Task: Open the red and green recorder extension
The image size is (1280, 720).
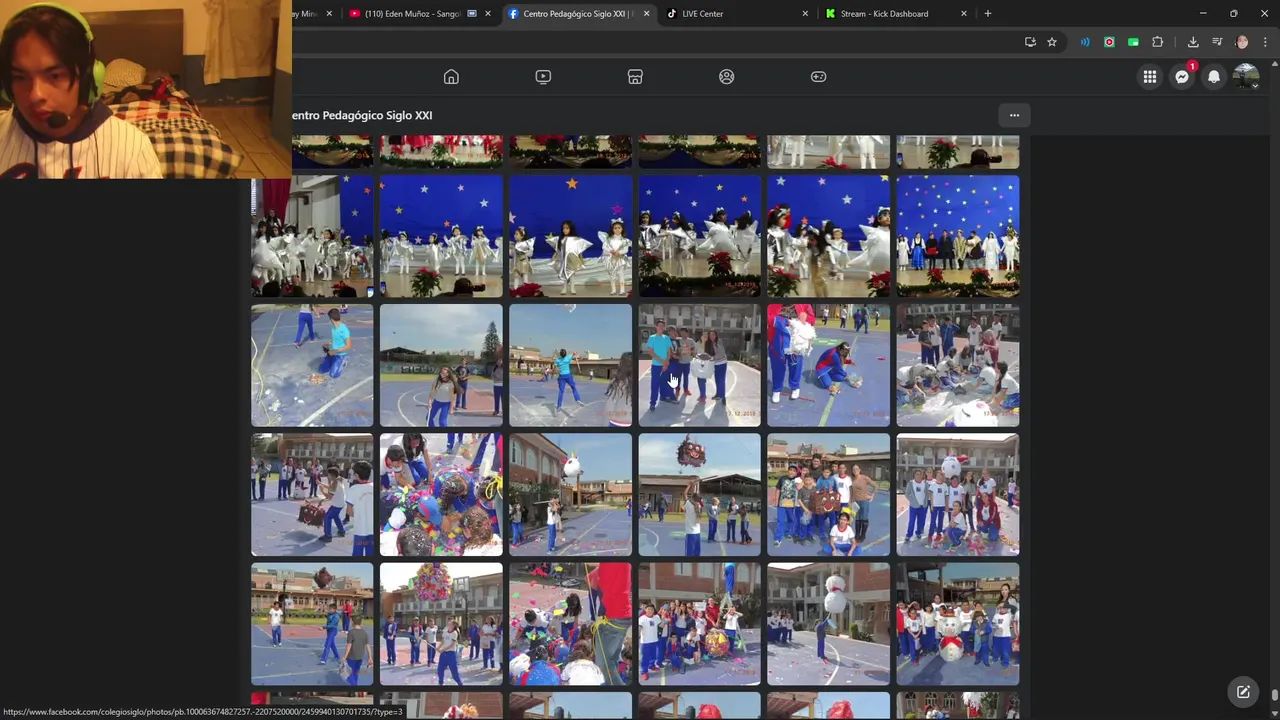Action: click(1109, 42)
